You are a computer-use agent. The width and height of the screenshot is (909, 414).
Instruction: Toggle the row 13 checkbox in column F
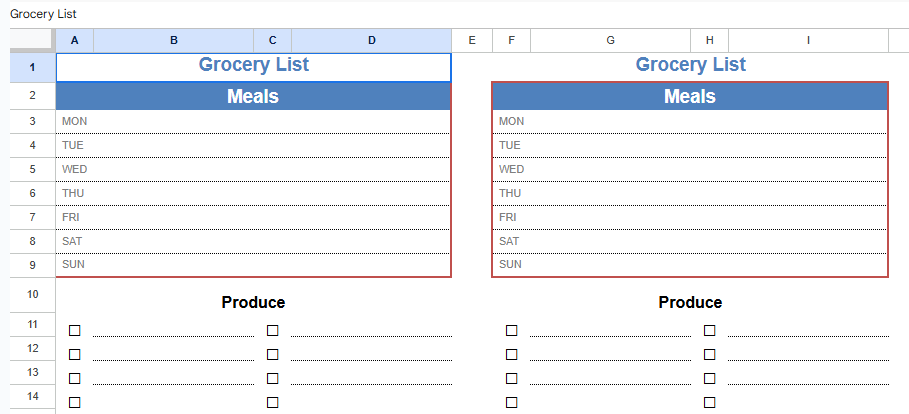click(512, 378)
